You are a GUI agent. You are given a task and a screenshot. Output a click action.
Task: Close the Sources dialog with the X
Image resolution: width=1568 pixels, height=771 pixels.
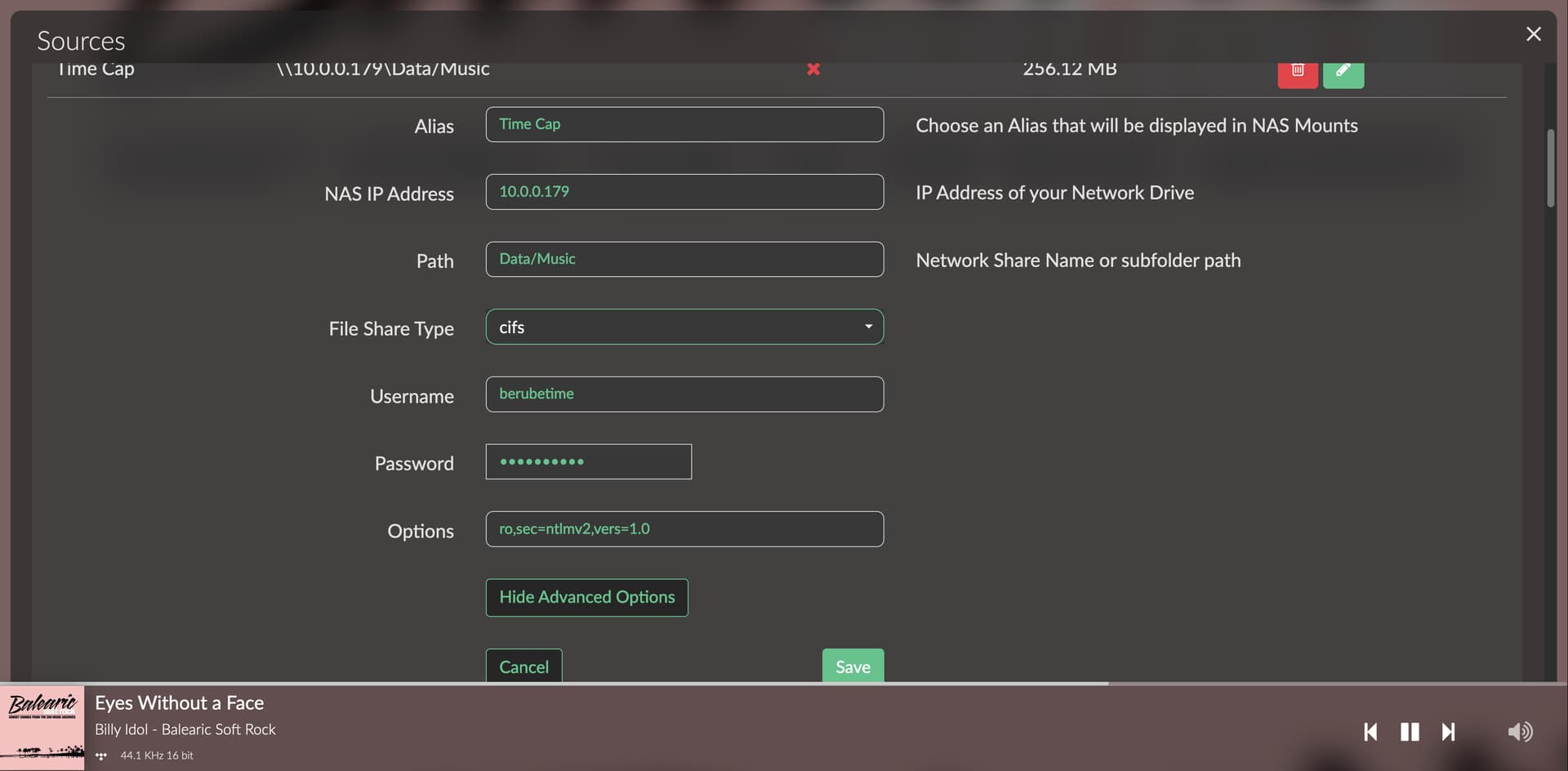pos(1533,34)
